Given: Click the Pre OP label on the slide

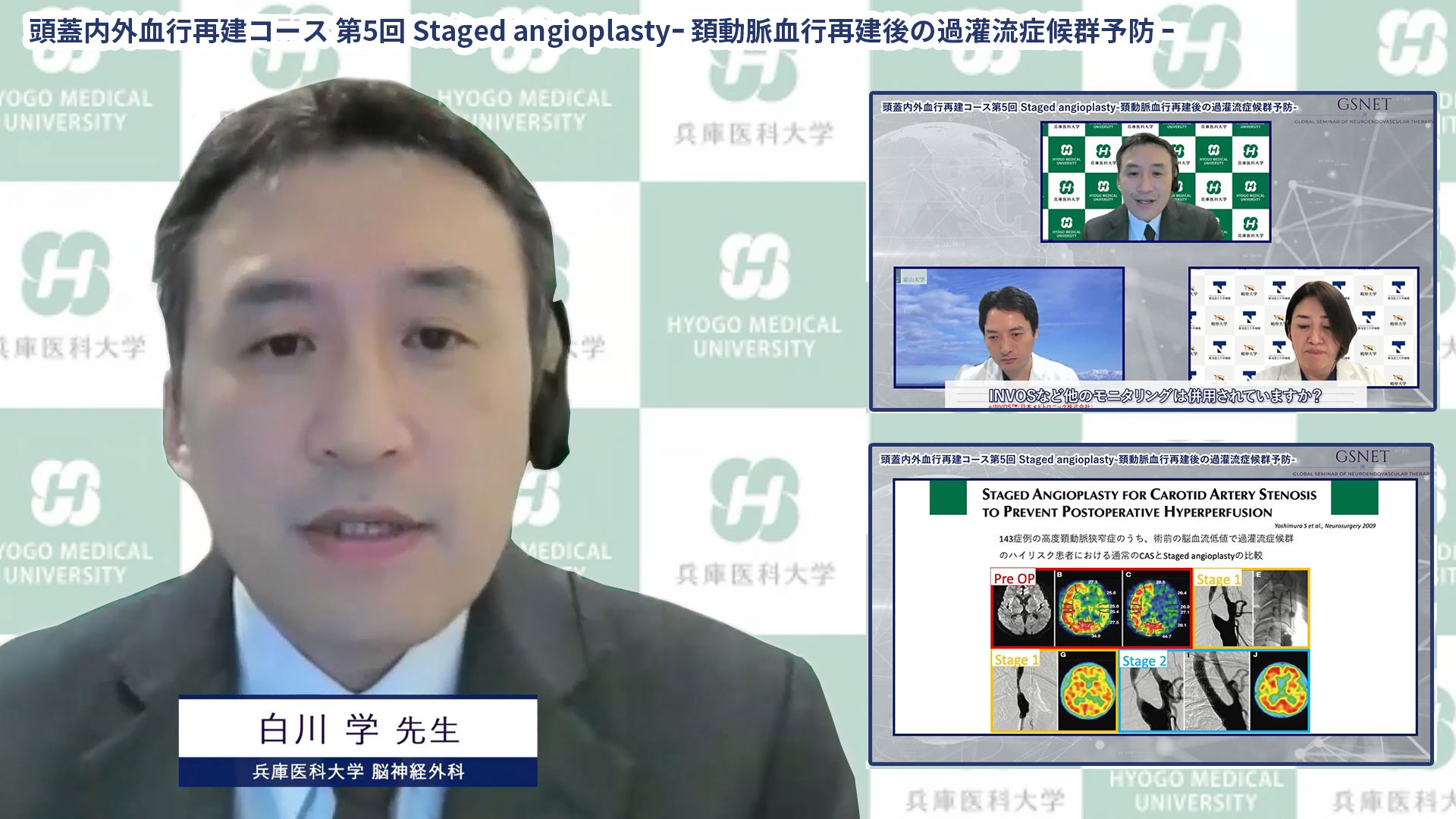Looking at the screenshot, I should [x=1014, y=579].
